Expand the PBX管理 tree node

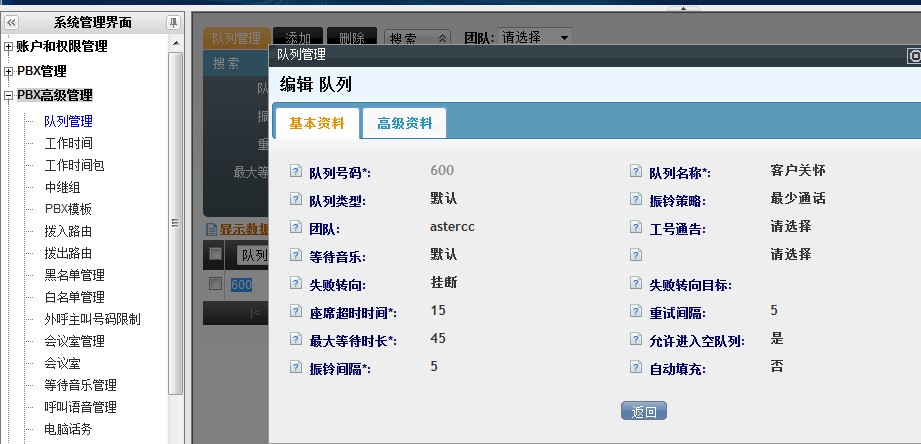[x=9, y=71]
